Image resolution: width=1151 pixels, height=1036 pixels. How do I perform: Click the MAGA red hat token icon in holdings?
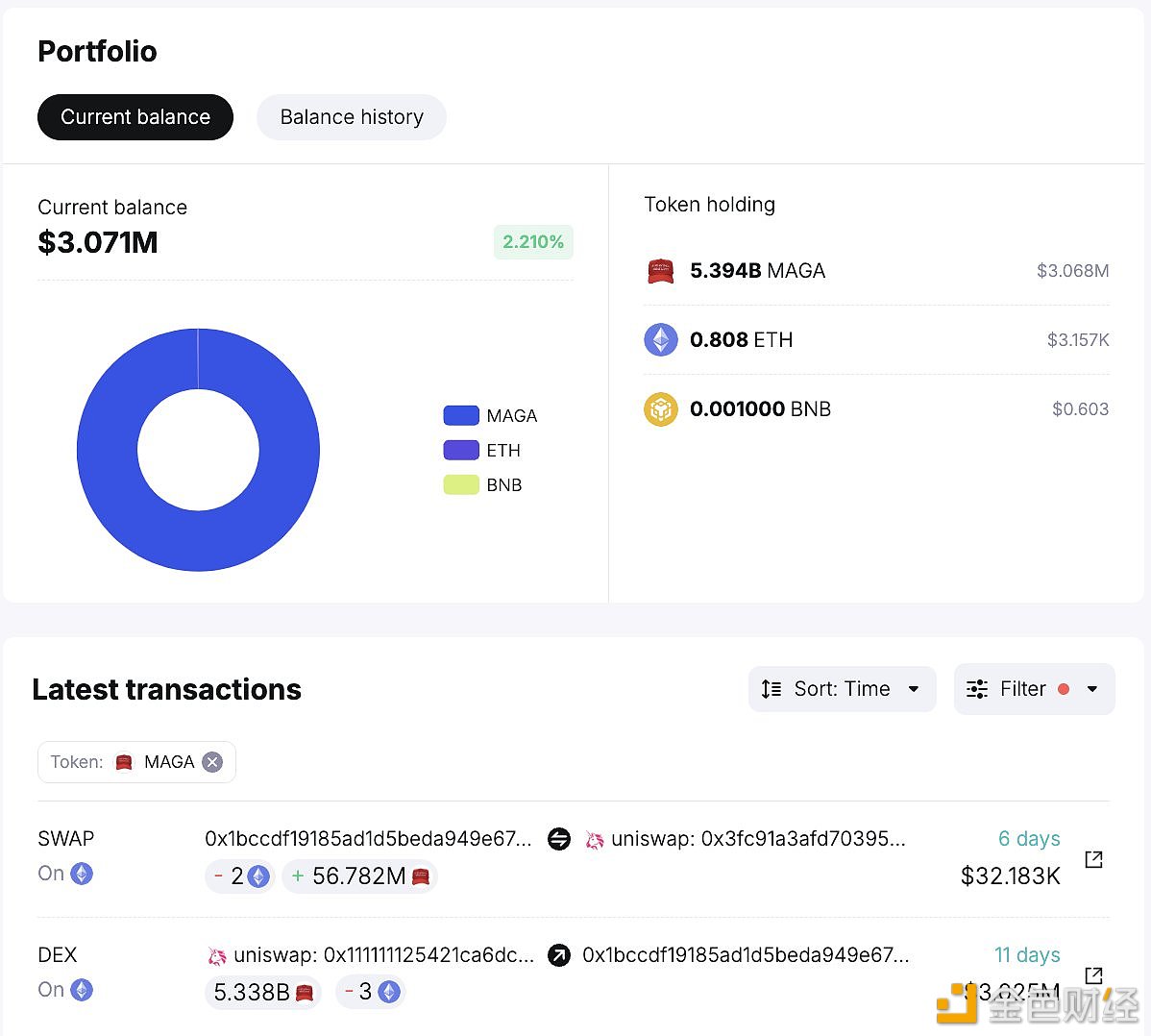click(661, 271)
